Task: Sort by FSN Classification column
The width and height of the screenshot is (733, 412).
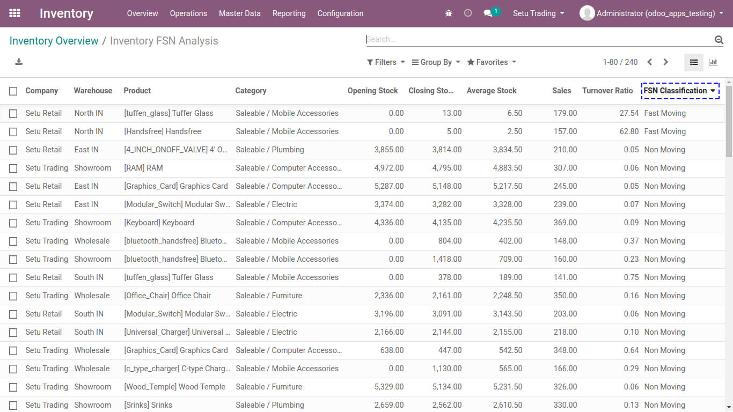Action: tap(680, 91)
